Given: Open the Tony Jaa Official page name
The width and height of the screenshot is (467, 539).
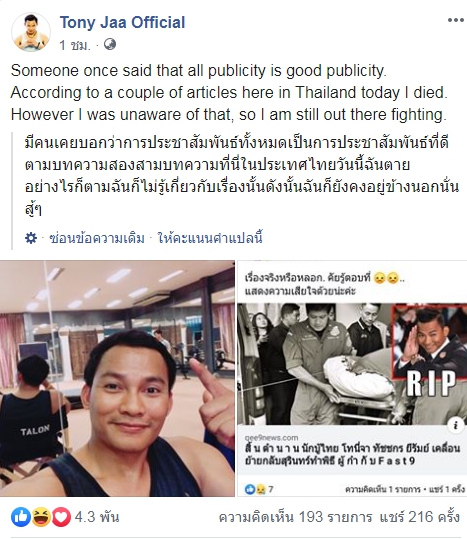Looking at the screenshot, I should [x=123, y=22].
